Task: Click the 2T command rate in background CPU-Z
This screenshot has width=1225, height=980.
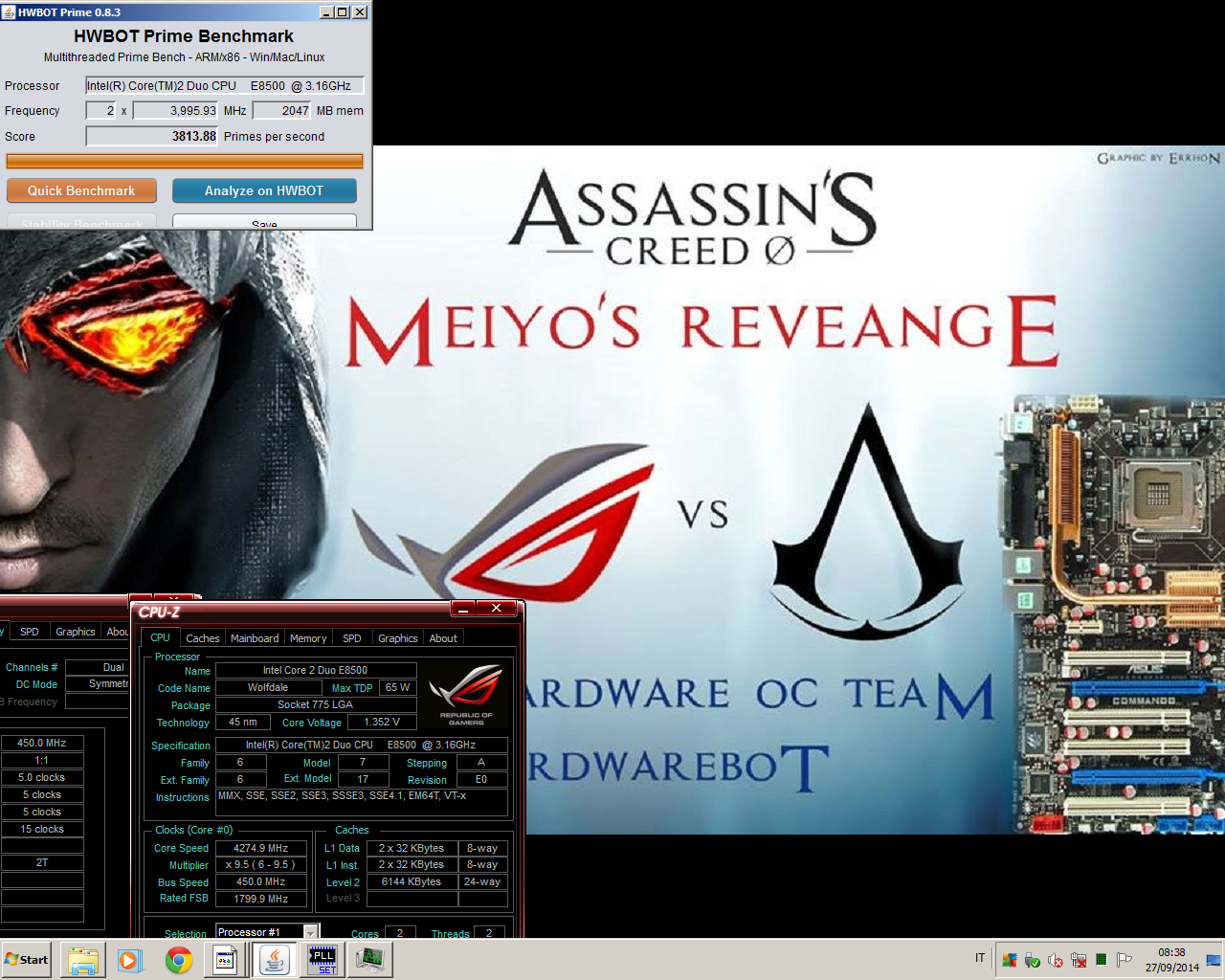Action: point(42,862)
